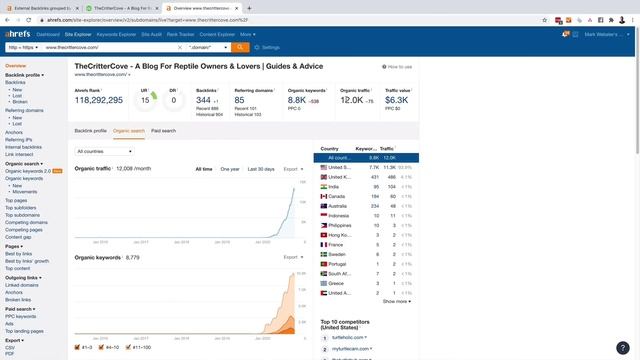
Task: Open the More menu in top navigation
Action: 247,34
